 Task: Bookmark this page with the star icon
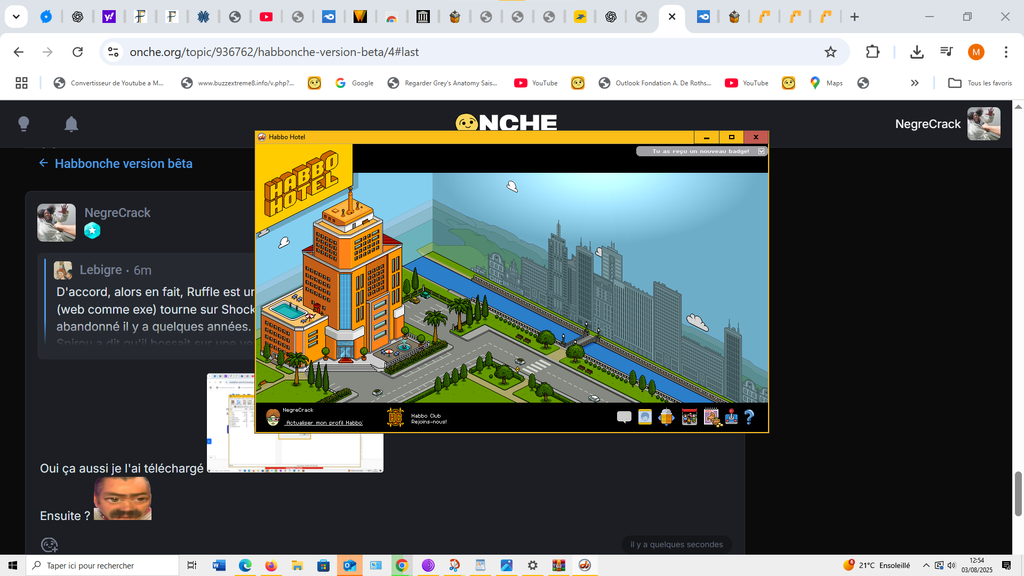pyautogui.click(x=830, y=52)
